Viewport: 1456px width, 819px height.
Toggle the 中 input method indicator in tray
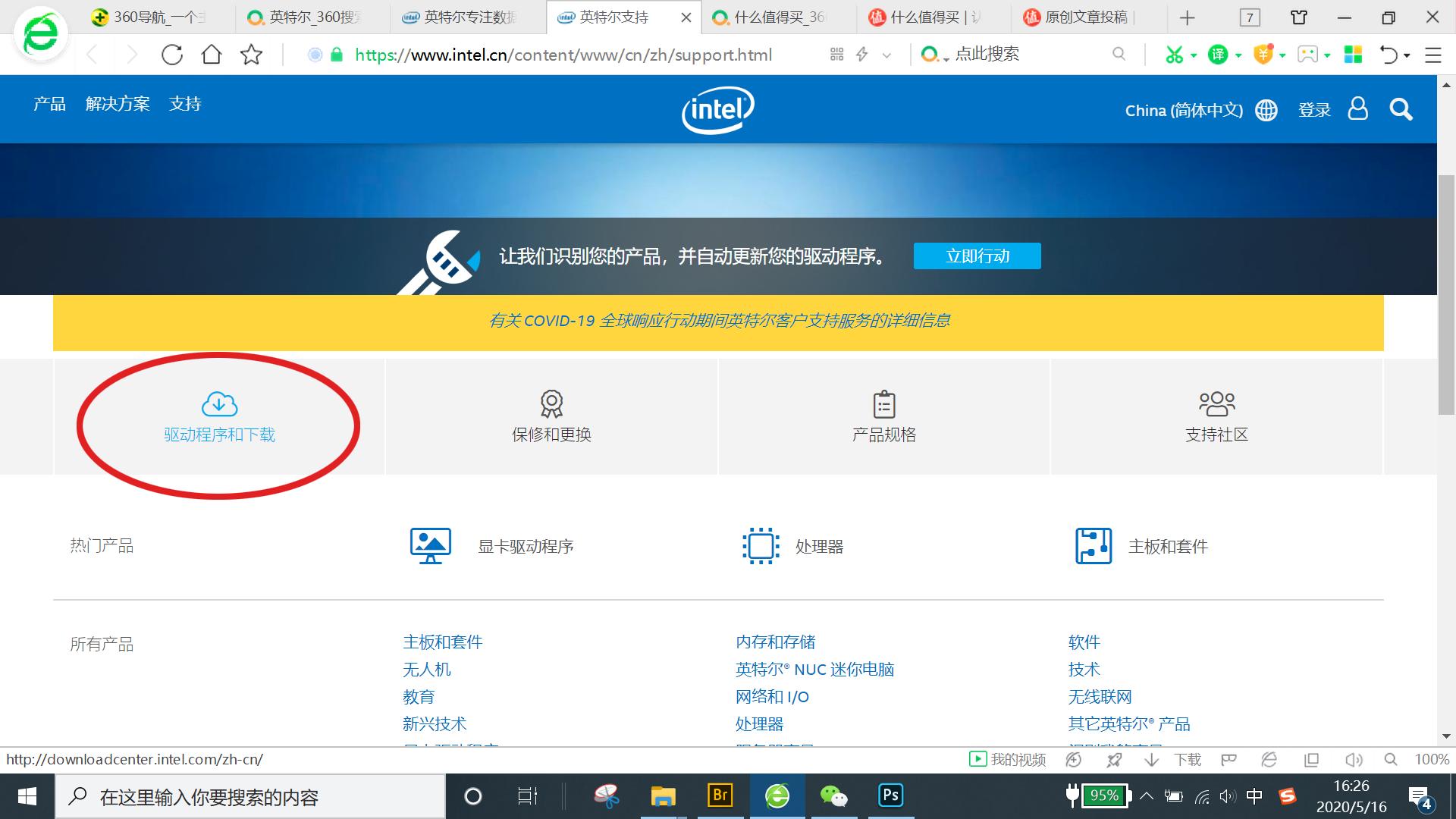coord(1254,796)
